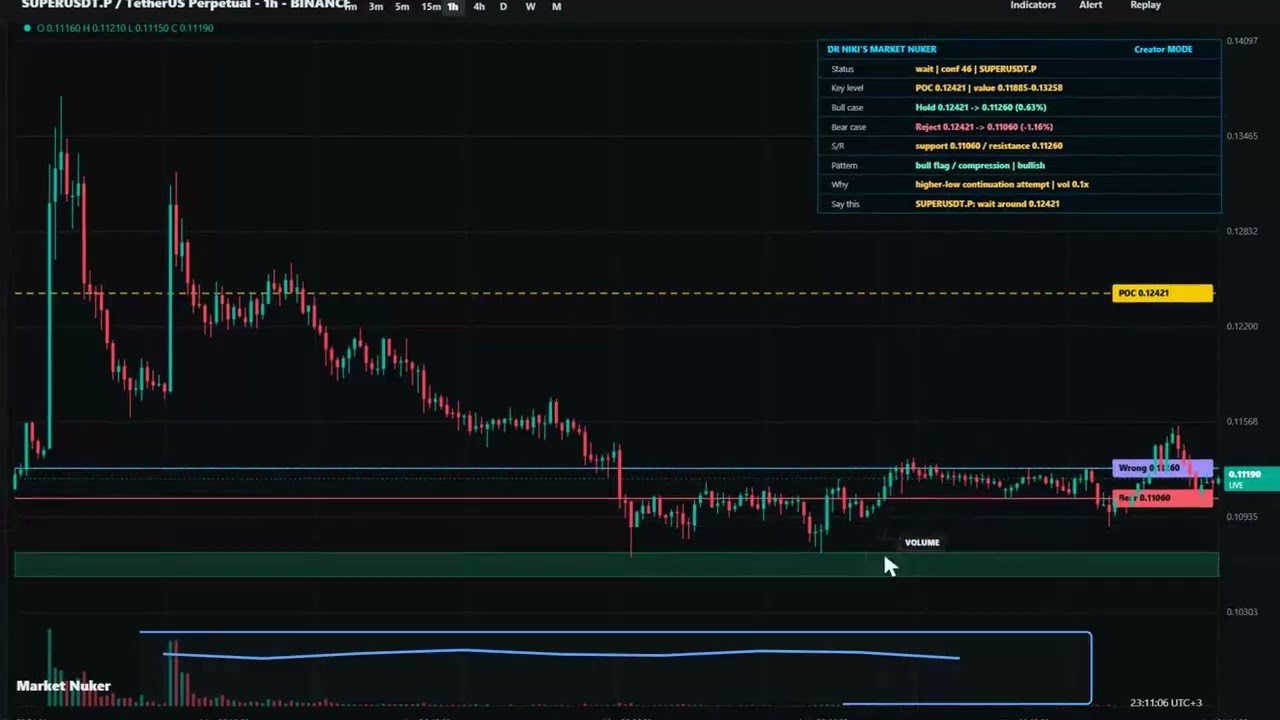Click the Status row value 'wait | conf 46'
Image resolution: width=1280 pixels, height=720 pixels.
pos(976,69)
